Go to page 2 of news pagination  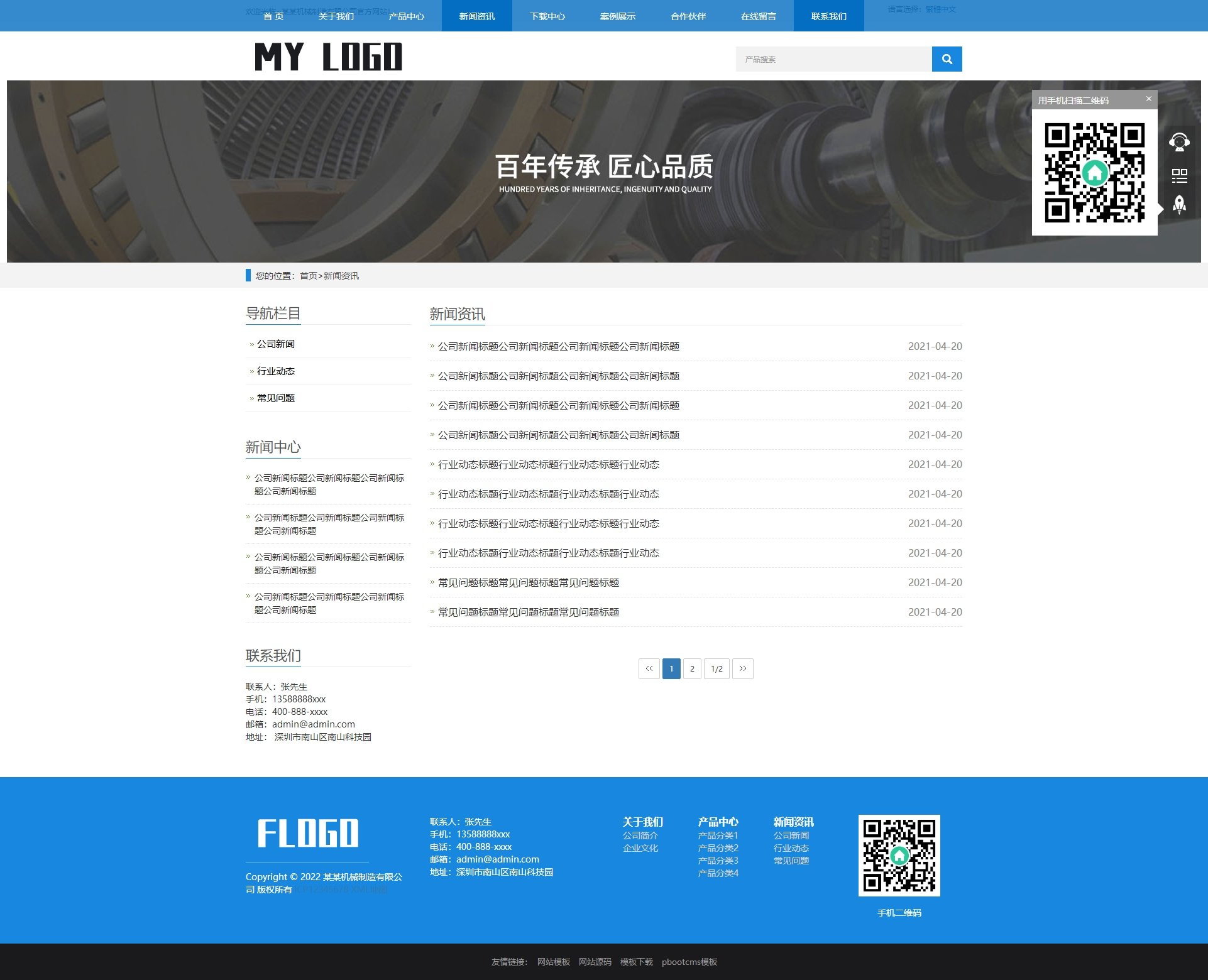(692, 668)
